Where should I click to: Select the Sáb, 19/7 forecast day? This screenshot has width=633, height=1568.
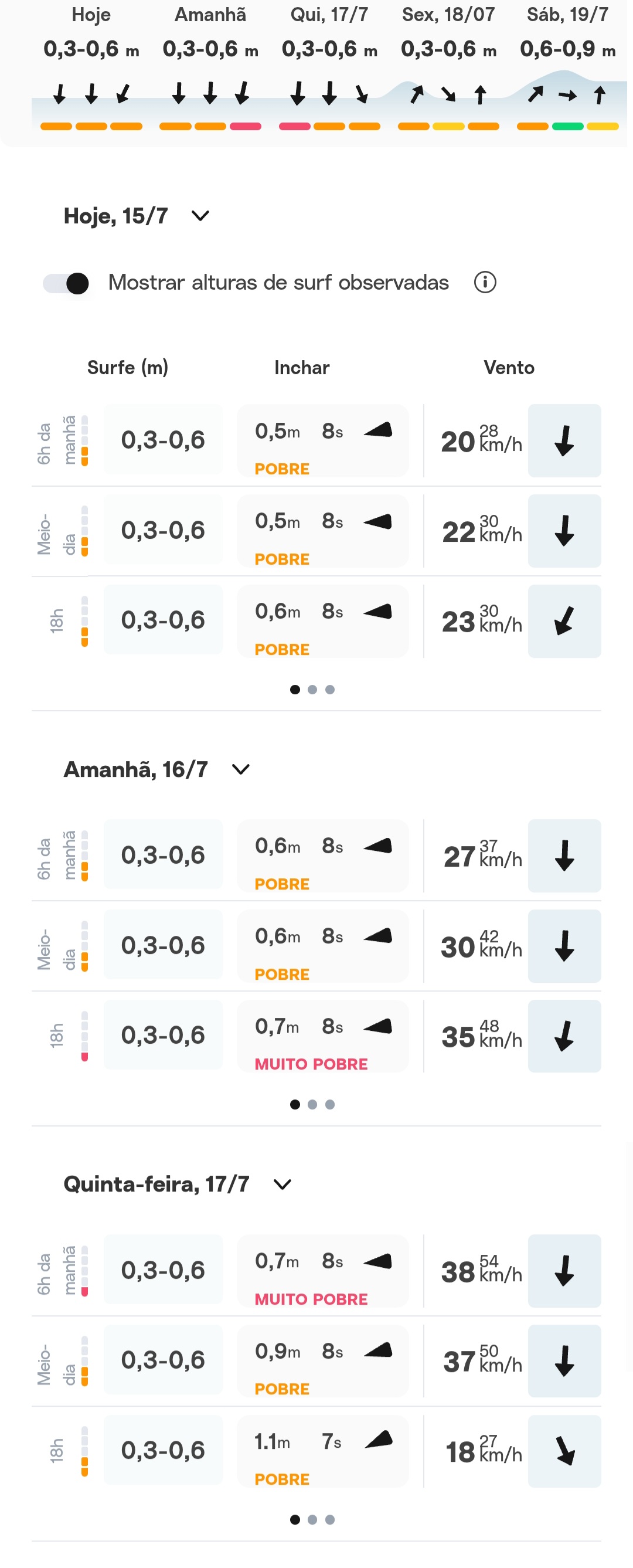click(x=567, y=67)
